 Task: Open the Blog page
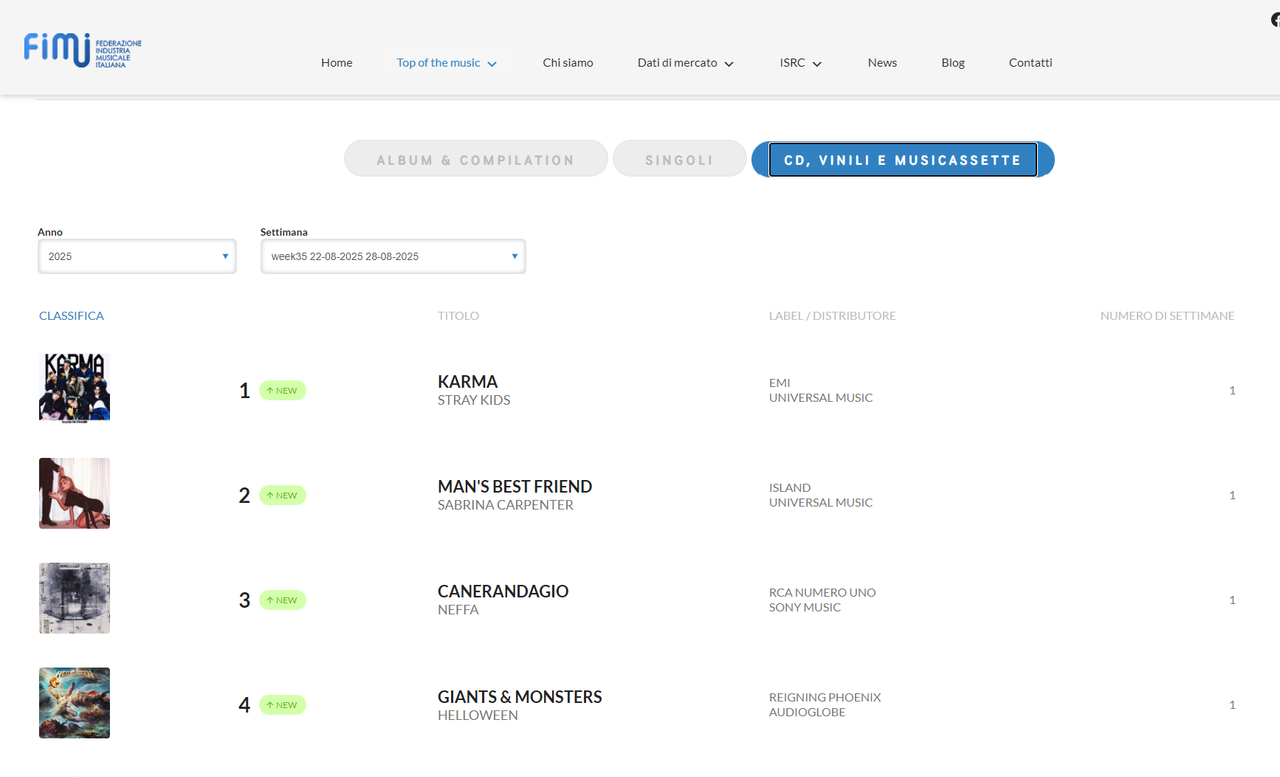pyautogui.click(x=953, y=63)
